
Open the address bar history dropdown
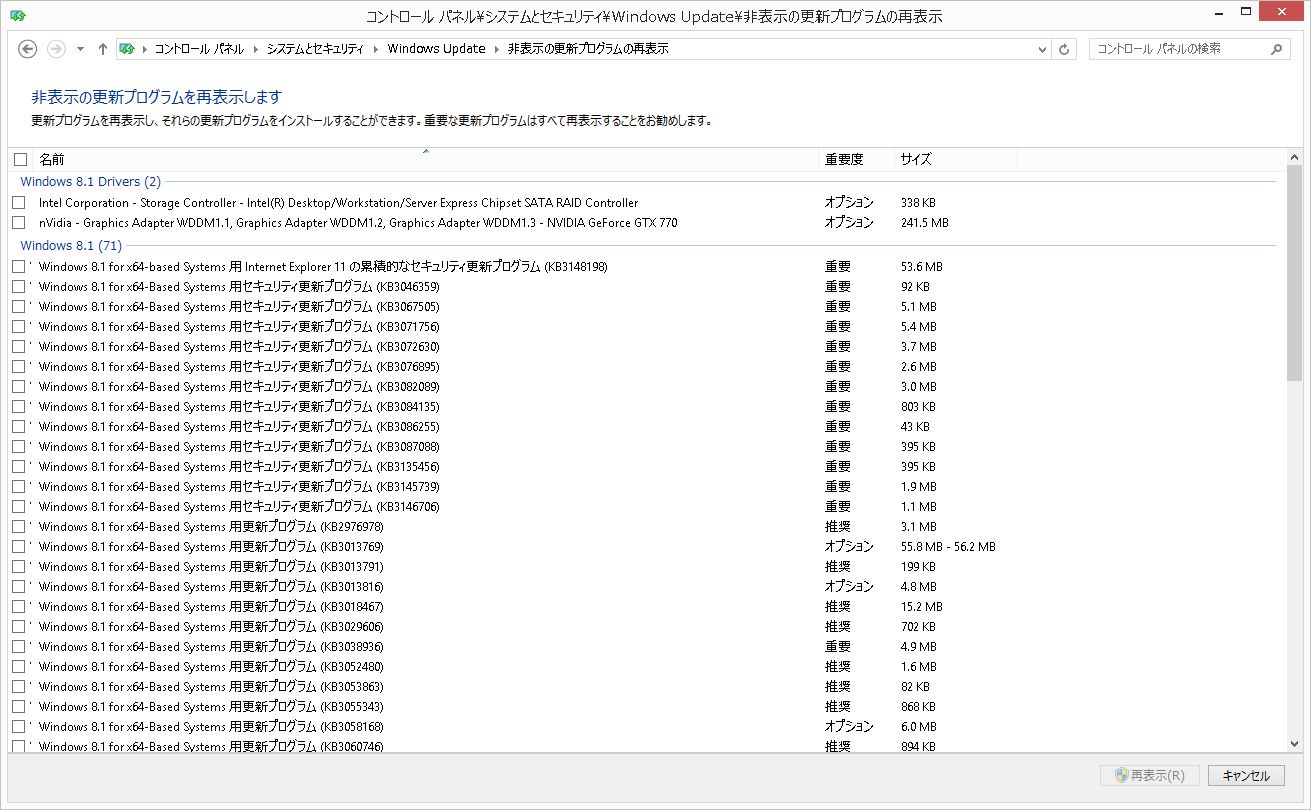1042,49
